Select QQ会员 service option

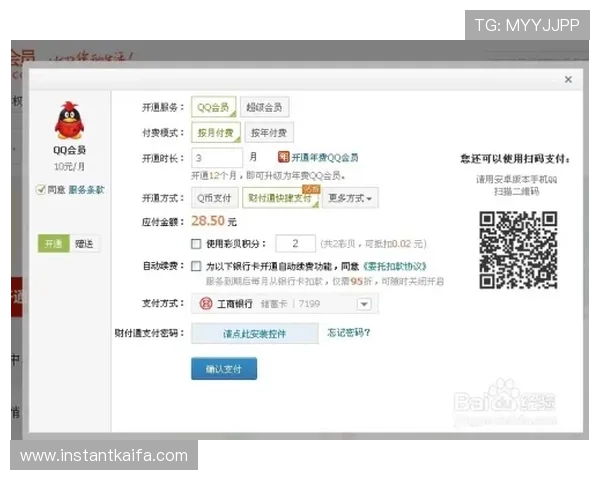pos(214,107)
